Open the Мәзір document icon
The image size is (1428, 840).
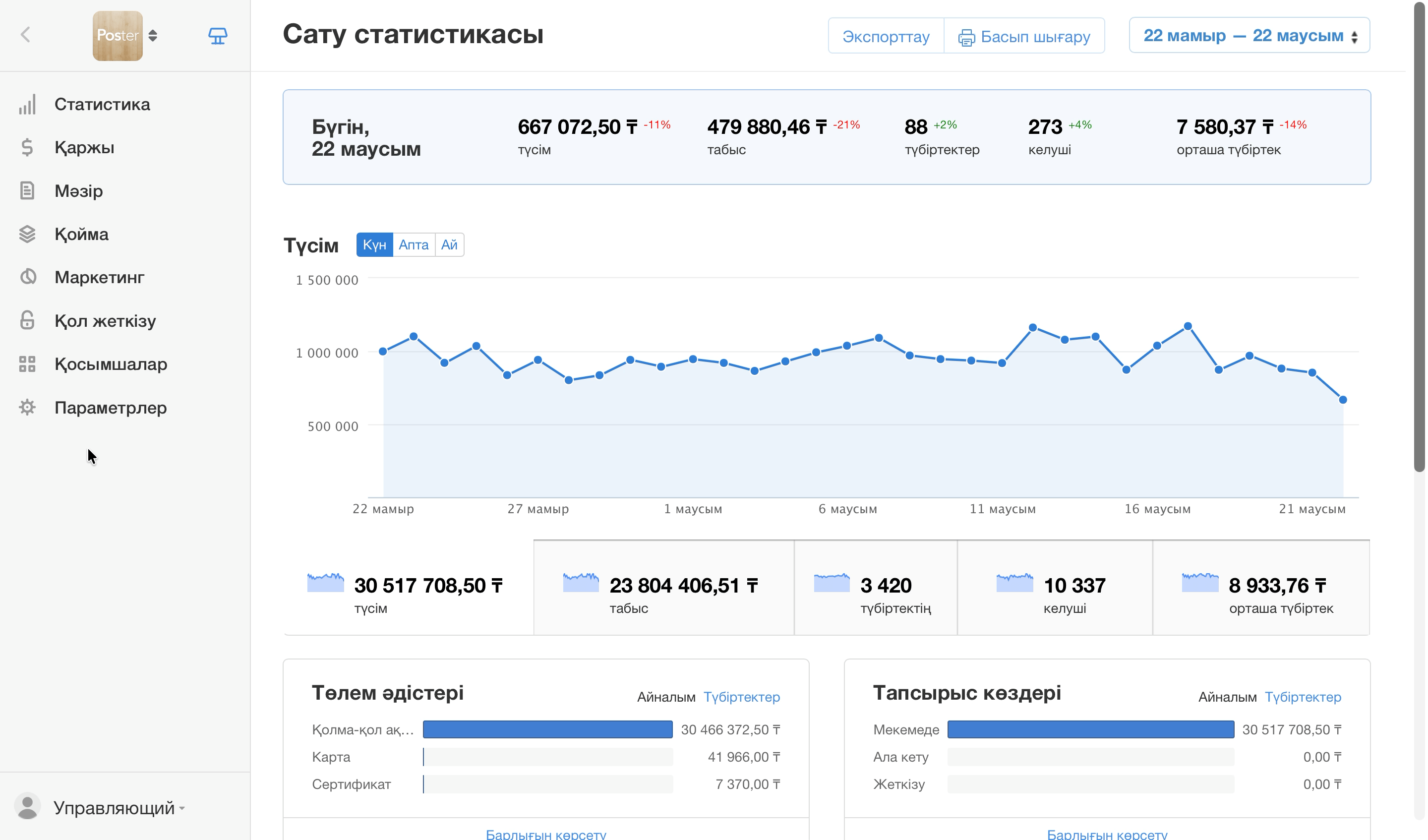27,191
